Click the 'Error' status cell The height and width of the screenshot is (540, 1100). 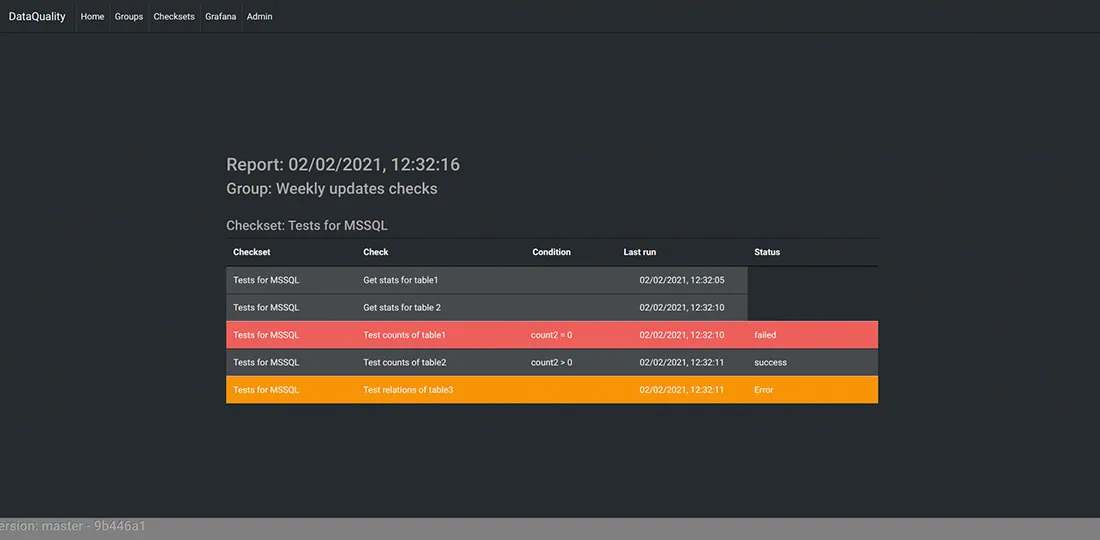(x=764, y=390)
